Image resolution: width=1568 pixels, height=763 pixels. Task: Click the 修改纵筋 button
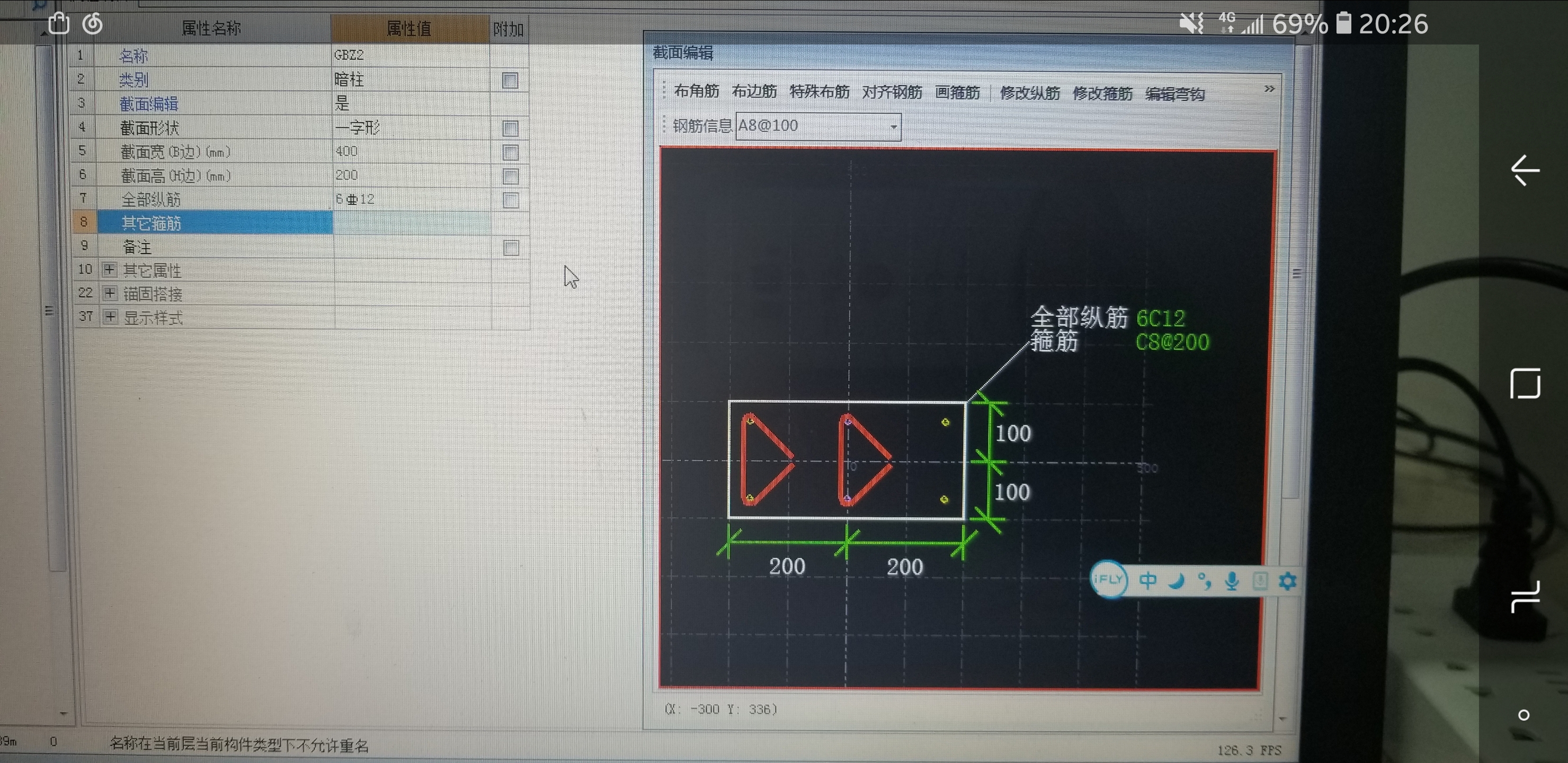pyautogui.click(x=1030, y=93)
